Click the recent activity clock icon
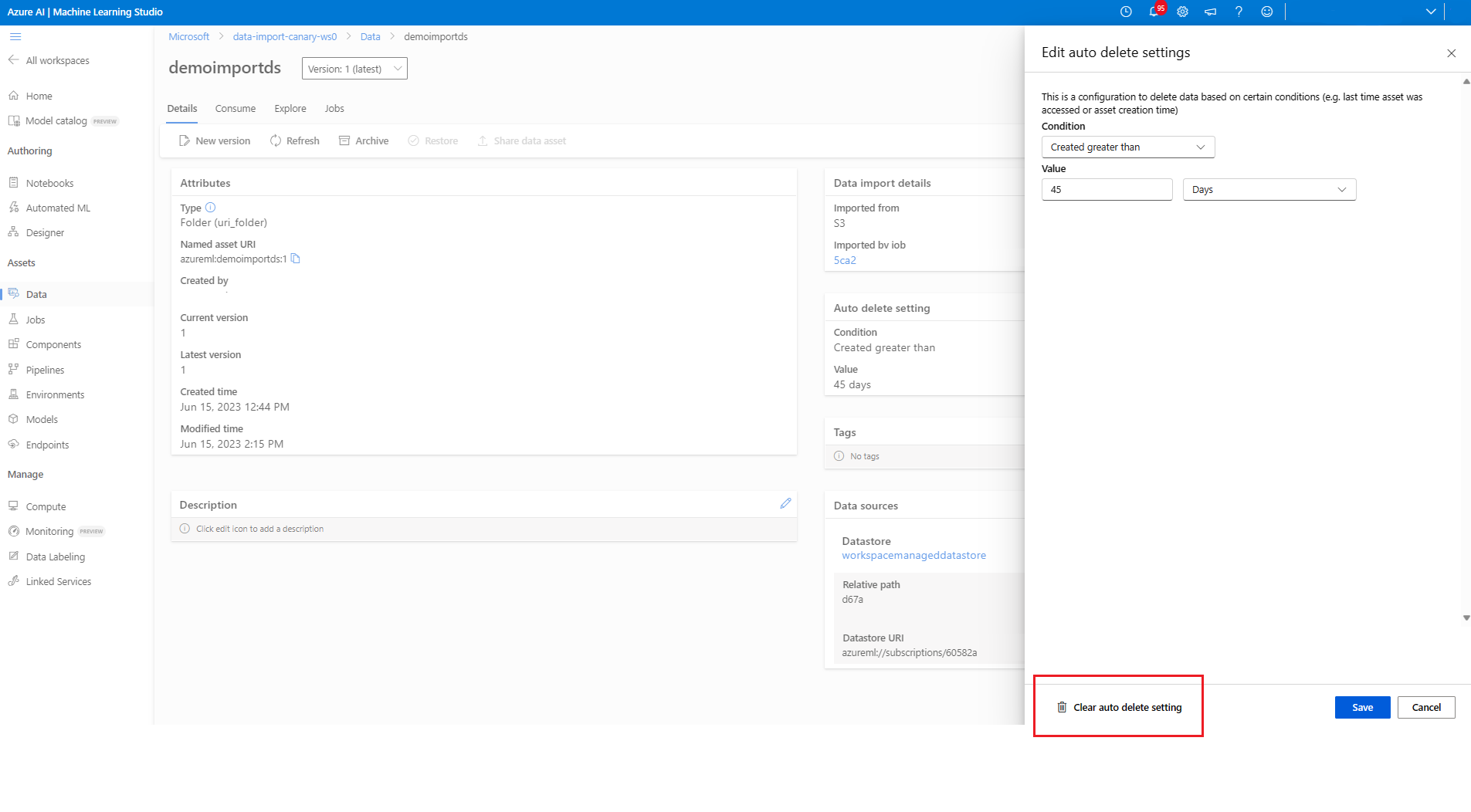 (x=1126, y=12)
